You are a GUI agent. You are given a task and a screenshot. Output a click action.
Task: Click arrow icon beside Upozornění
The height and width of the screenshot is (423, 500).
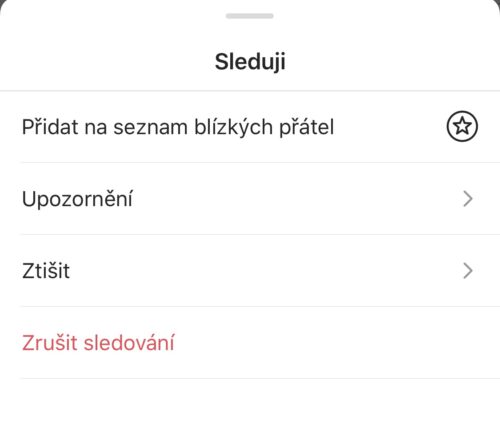pos(468,199)
